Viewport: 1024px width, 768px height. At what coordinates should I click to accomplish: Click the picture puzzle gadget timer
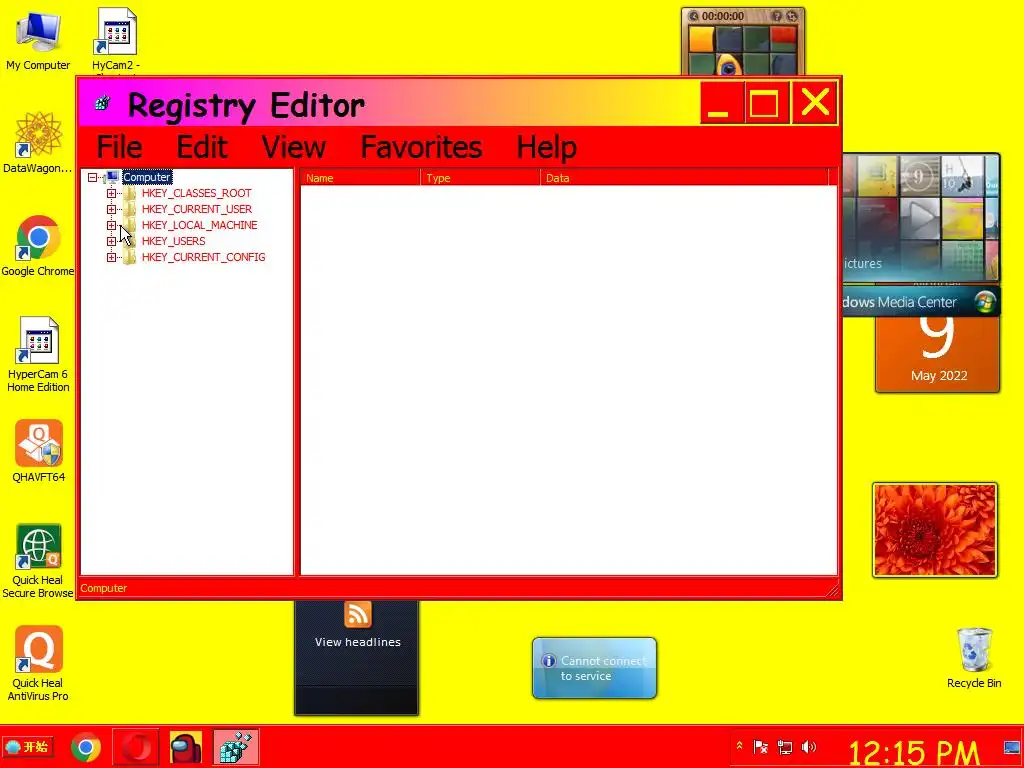722,16
